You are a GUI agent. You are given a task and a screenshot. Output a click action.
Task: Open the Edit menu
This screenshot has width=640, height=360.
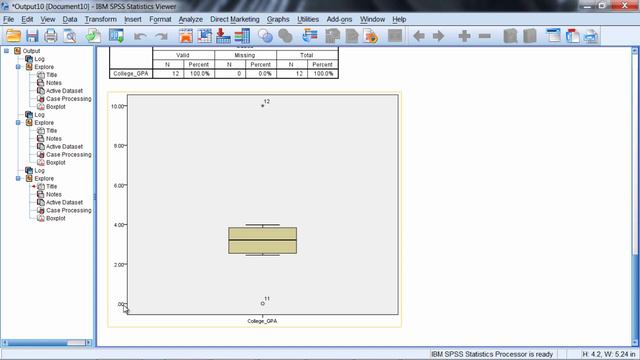[27, 19]
